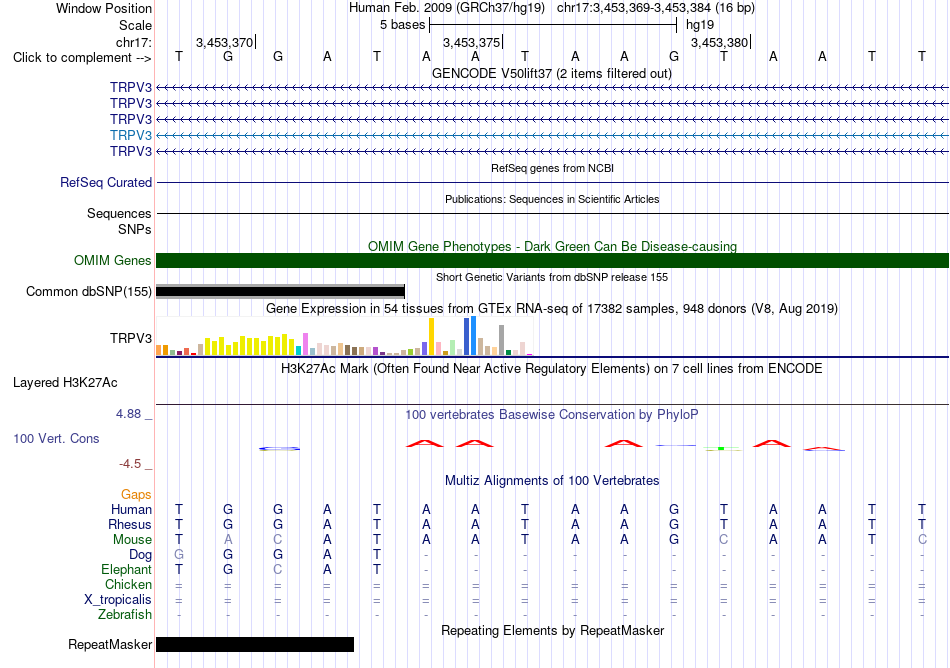Click the SNPs track label
Image resolution: width=950 pixels, height=668 pixels.
point(135,230)
